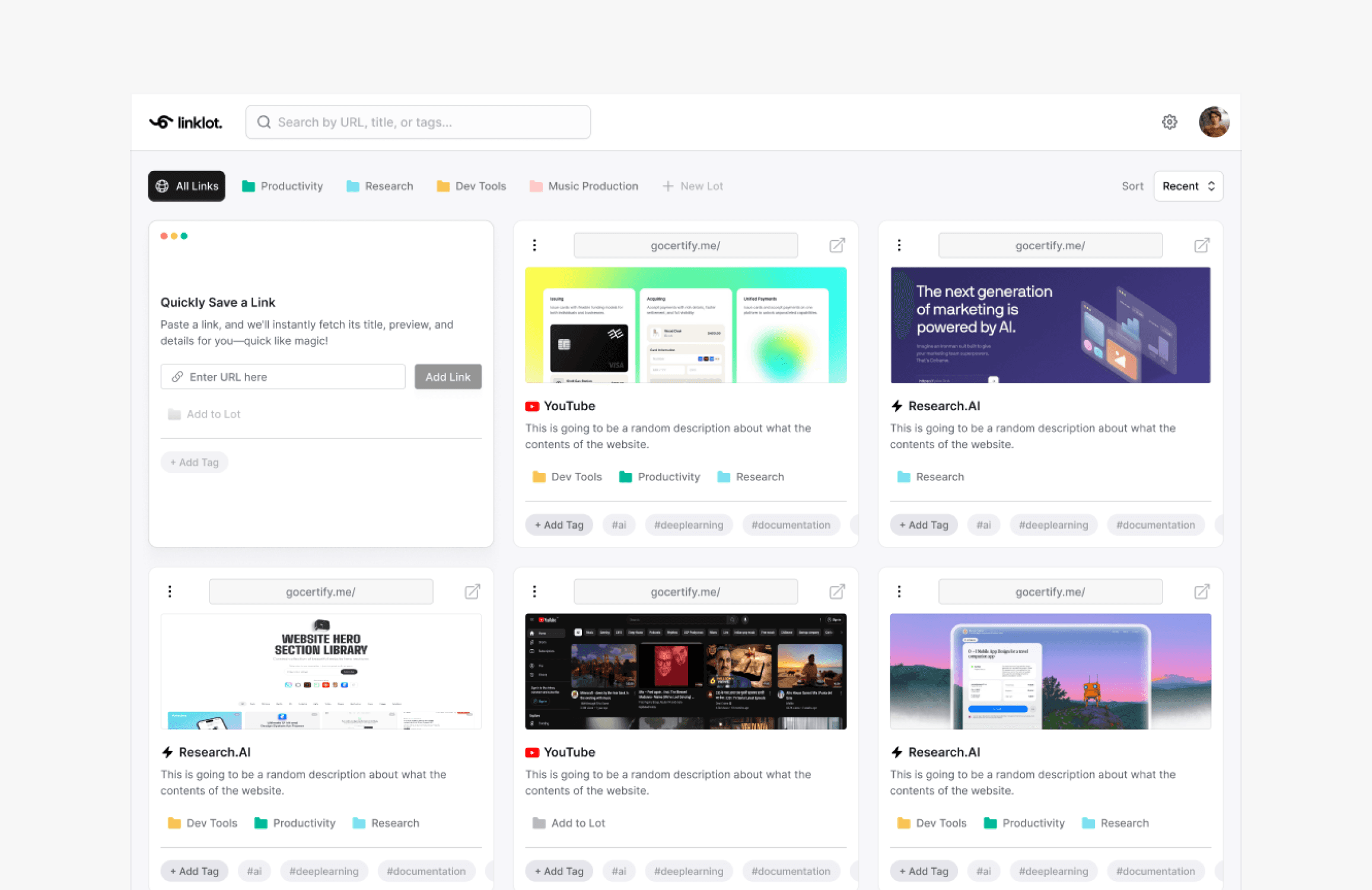The width and height of the screenshot is (1372, 890).
Task: Open the Recent sort dropdown
Action: click(x=1187, y=186)
